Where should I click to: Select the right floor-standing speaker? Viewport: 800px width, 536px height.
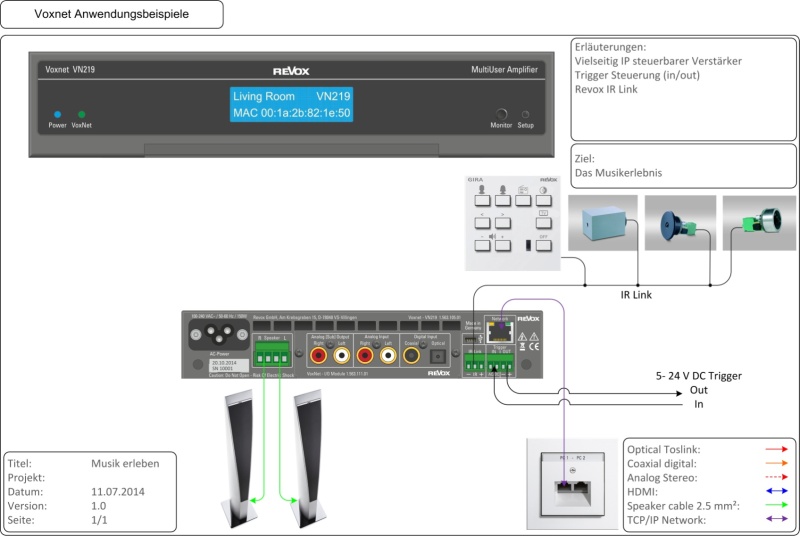click(310, 458)
